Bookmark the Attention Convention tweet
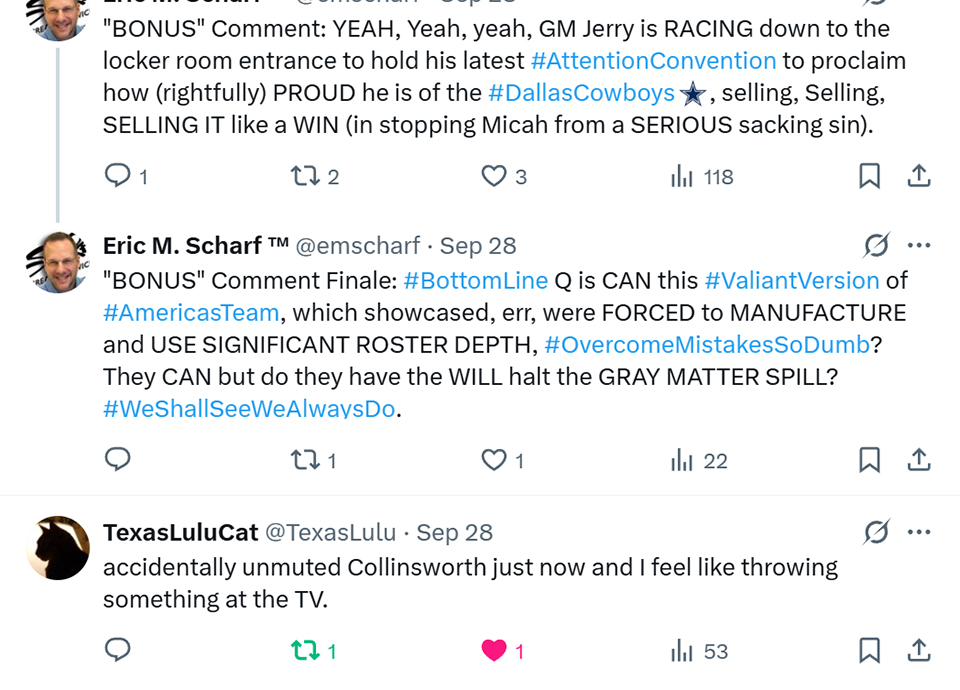This screenshot has width=960, height=690. point(870,177)
